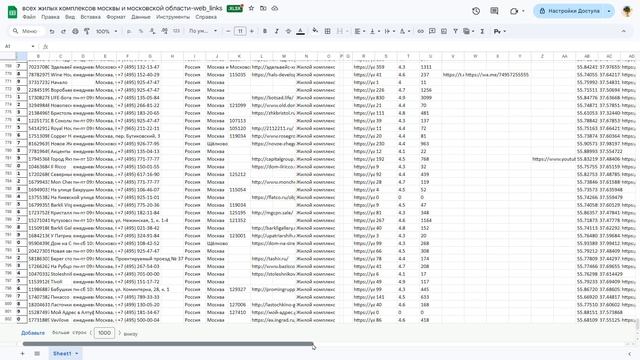Open Sheet1 tab options arrow
The height and width of the screenshot is (360, 640).
point(77,353)
